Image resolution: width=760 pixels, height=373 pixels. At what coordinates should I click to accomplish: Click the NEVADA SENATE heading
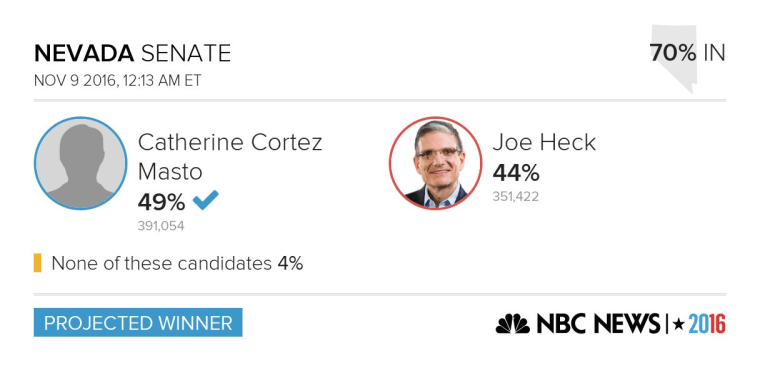[x=132, y=53]
